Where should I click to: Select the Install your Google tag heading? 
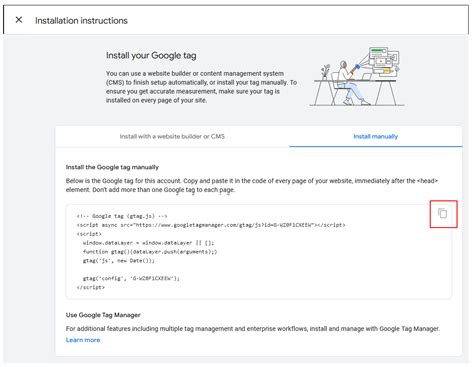[151, 55]
